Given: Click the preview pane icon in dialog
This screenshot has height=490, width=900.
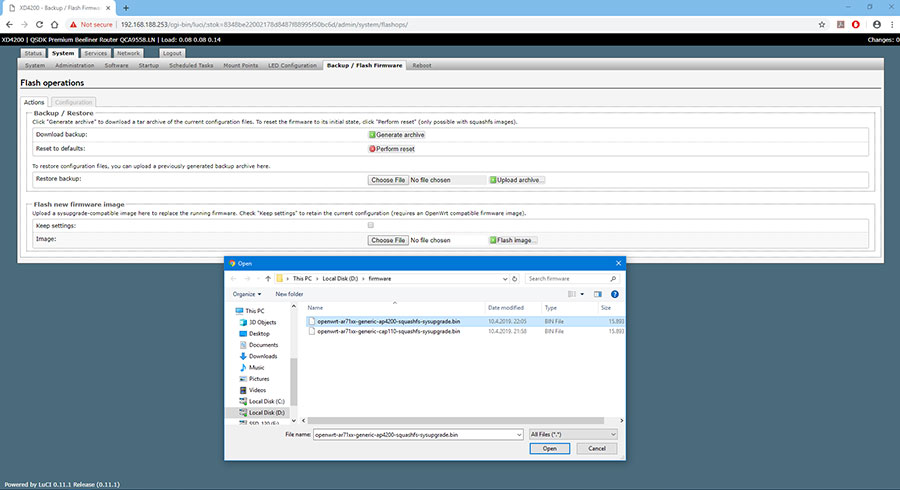Looking at the screenshot, I should (598, 294).
